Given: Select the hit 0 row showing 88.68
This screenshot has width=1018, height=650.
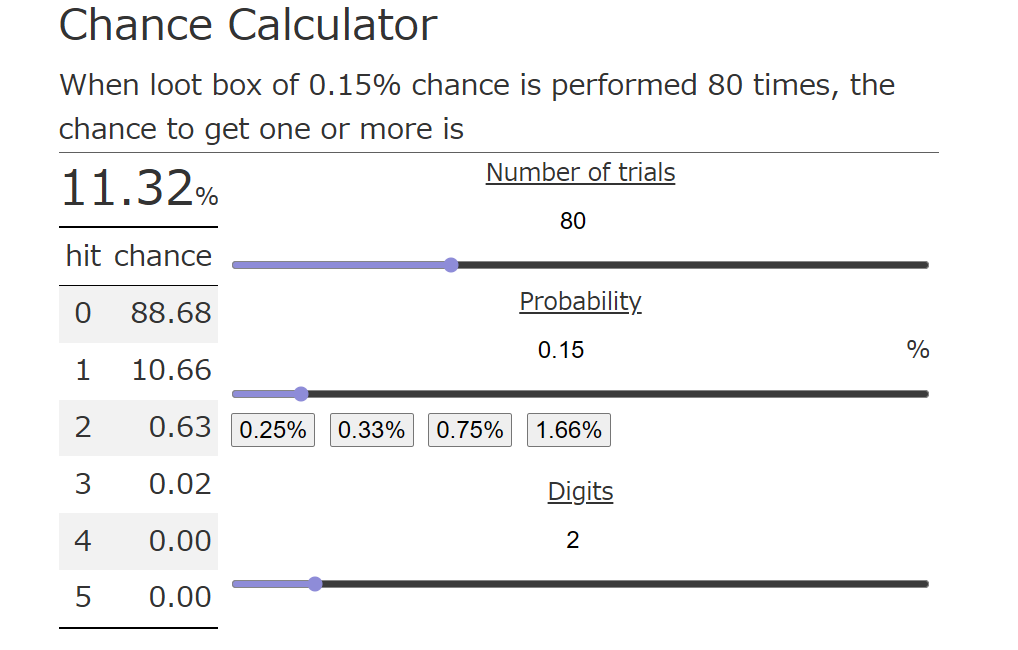Looking at the screenshot, I should [139, 313].
